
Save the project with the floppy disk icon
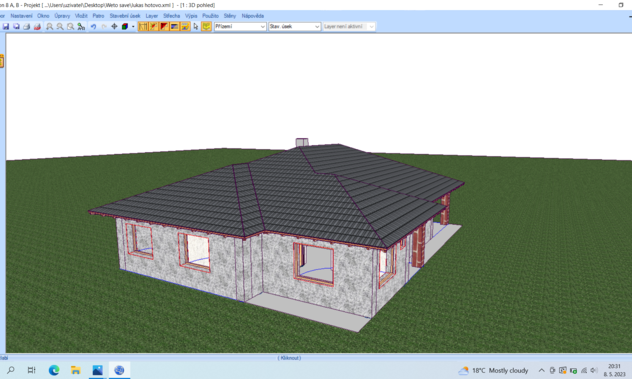[6, 27]
